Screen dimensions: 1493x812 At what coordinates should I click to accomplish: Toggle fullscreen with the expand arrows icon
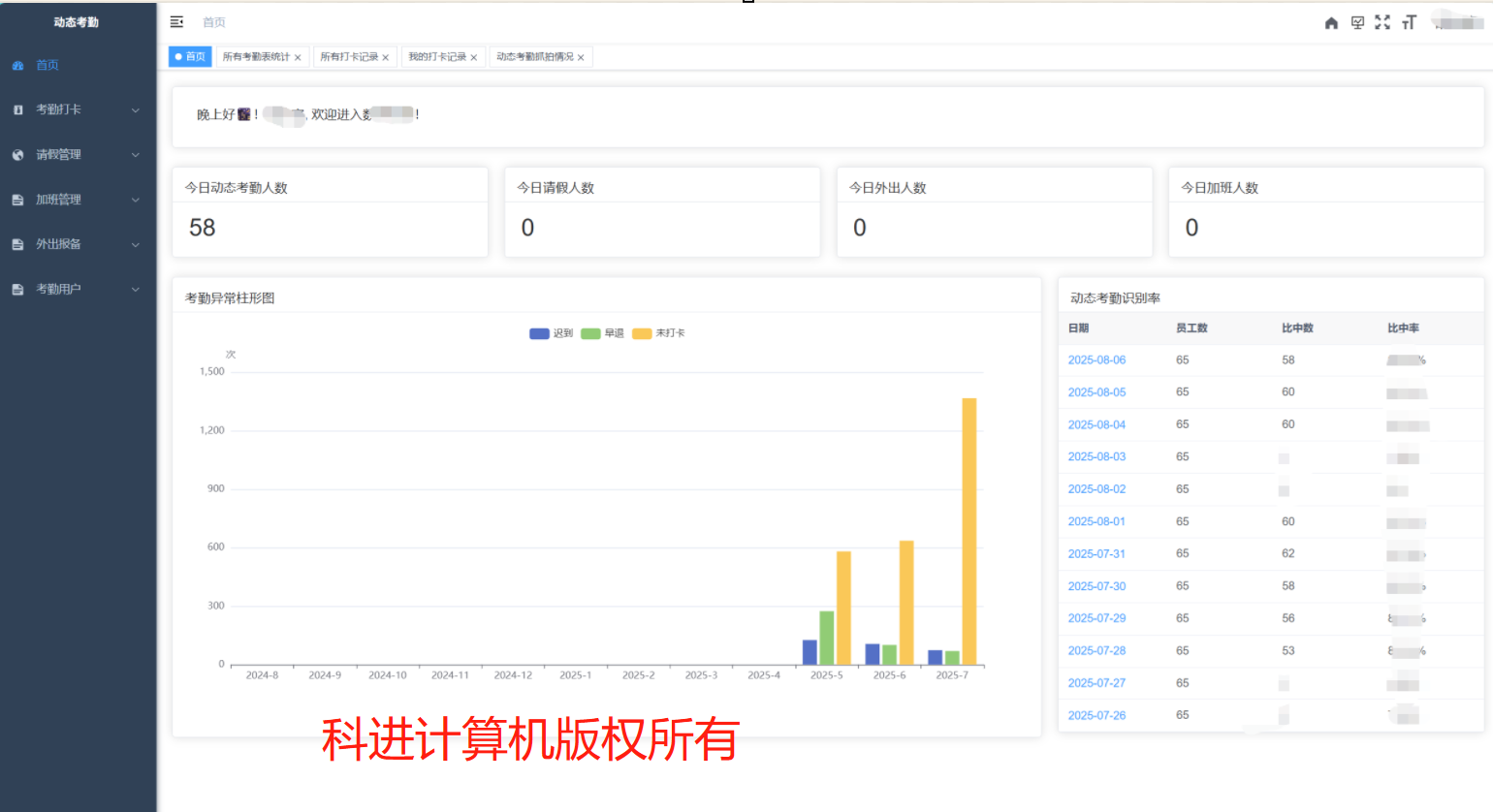click(1382, 22)
